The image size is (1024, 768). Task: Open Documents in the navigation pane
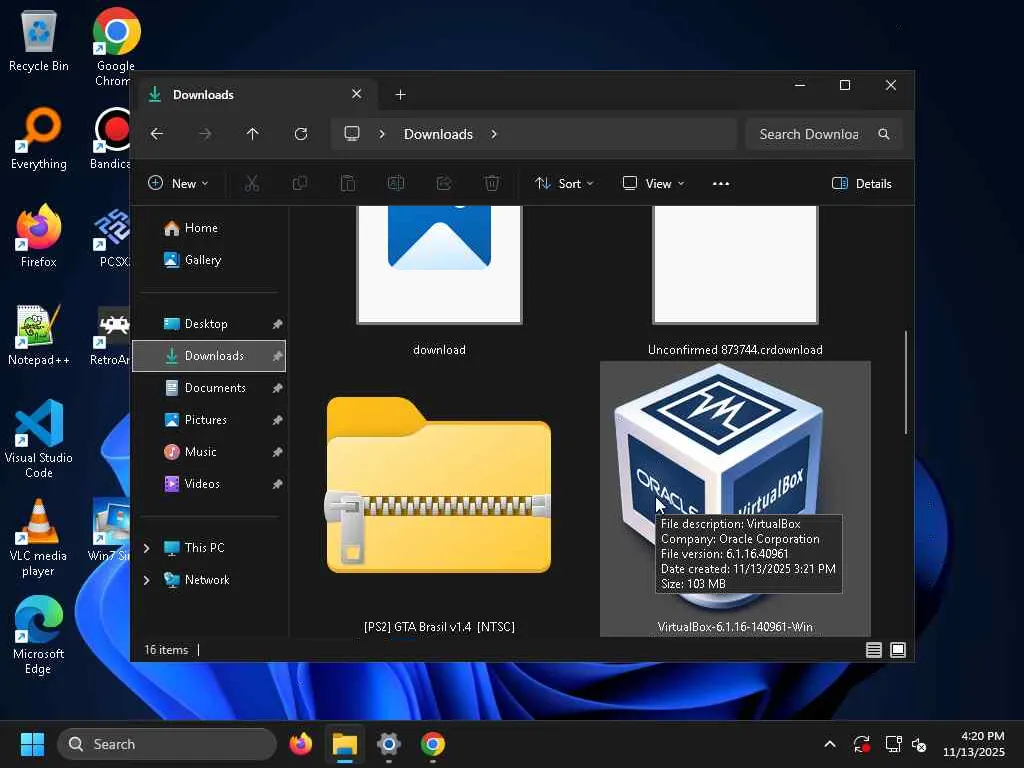[214, 388]
